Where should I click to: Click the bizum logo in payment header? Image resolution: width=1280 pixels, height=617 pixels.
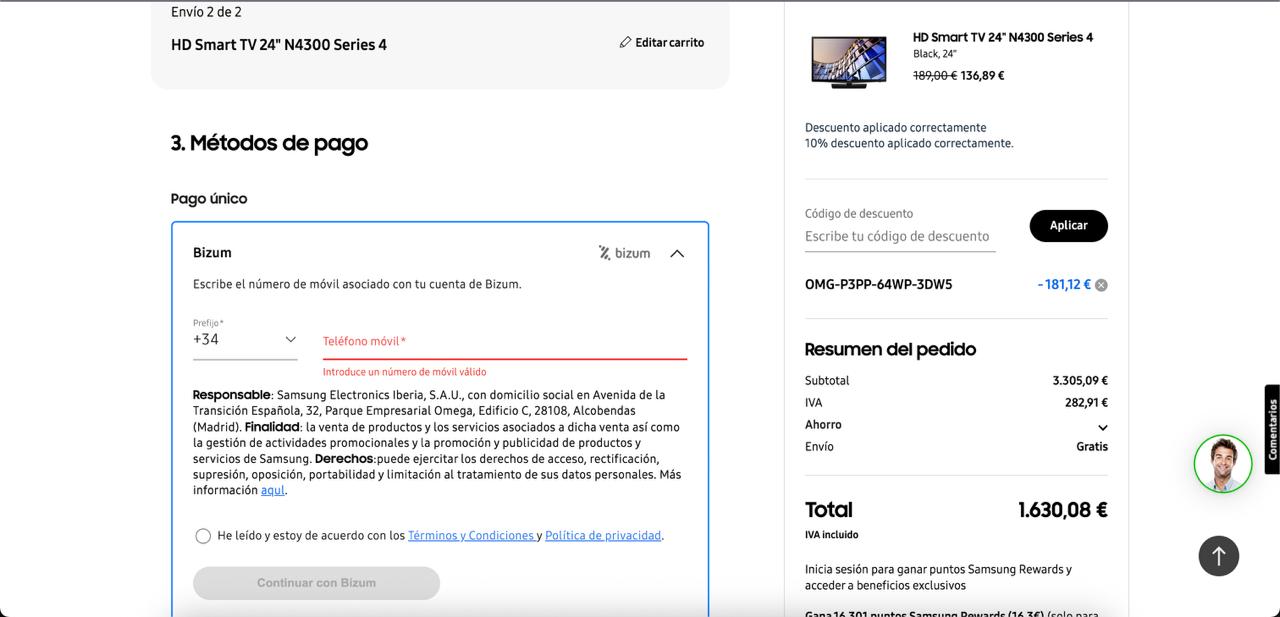625,253
